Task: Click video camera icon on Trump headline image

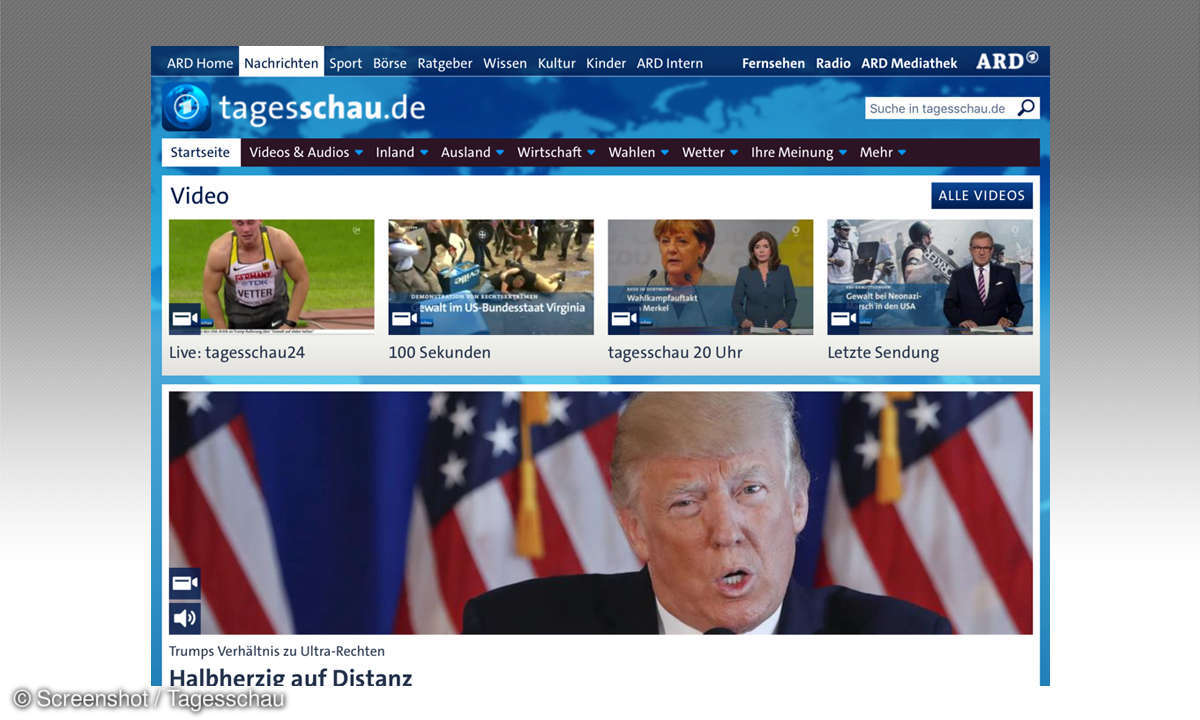Action: 185,583
